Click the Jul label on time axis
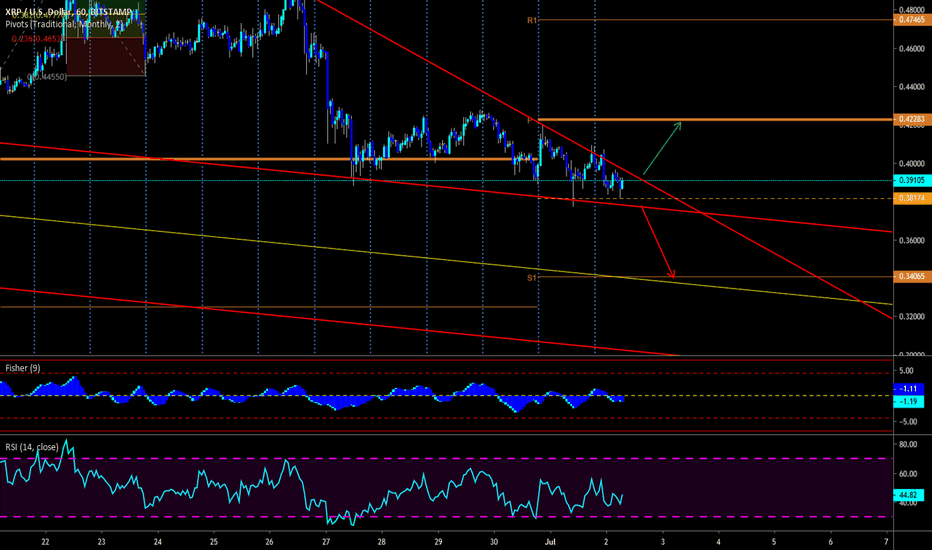932x550 pixels. click(x=550, y=542)
